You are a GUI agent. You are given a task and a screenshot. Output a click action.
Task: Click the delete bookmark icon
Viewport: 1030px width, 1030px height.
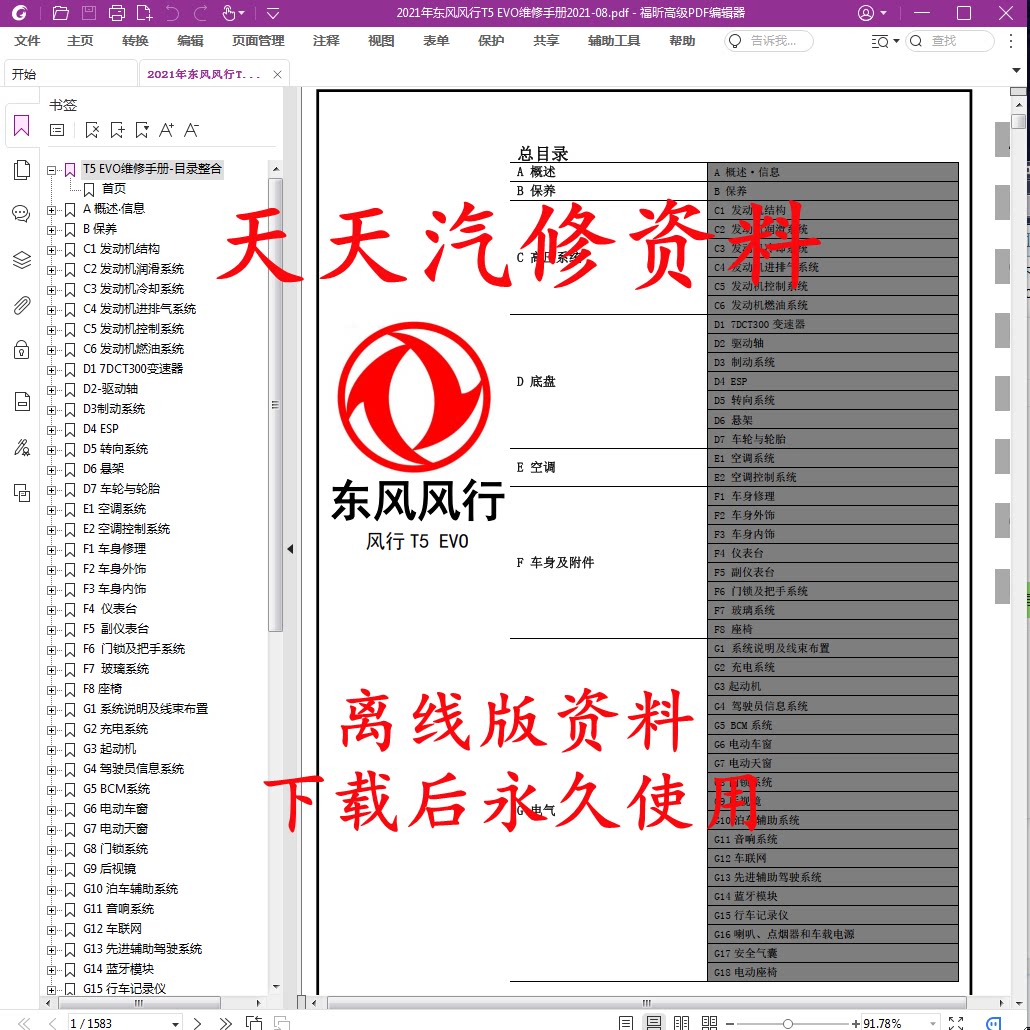tap(92, 130)
